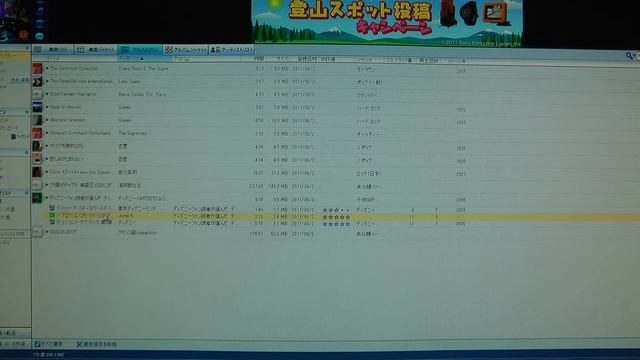
Task: Switch to the first song list tab
Action: pyautogui.click(x=53, y=49)
